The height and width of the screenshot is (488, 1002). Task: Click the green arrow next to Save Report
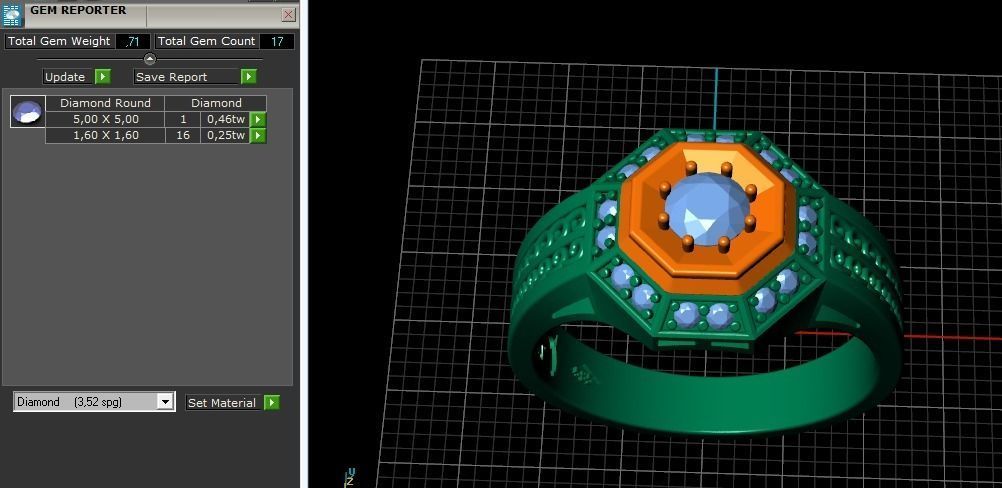click(x=249, y=77)
